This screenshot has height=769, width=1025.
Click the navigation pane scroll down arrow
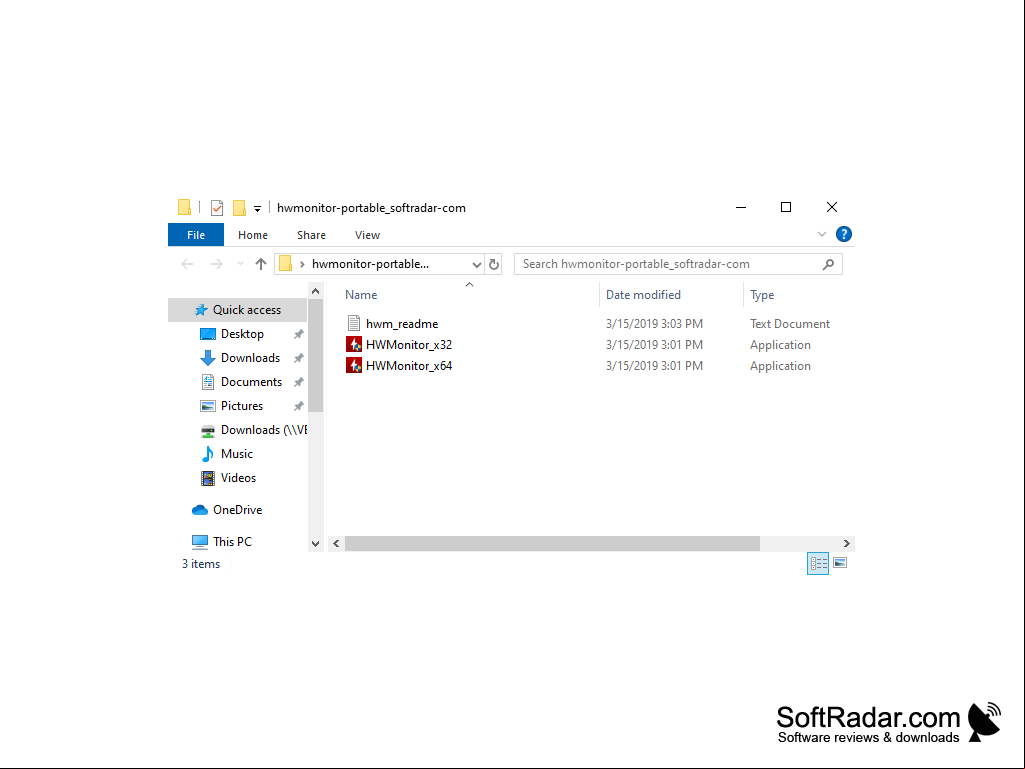(316, 543)
